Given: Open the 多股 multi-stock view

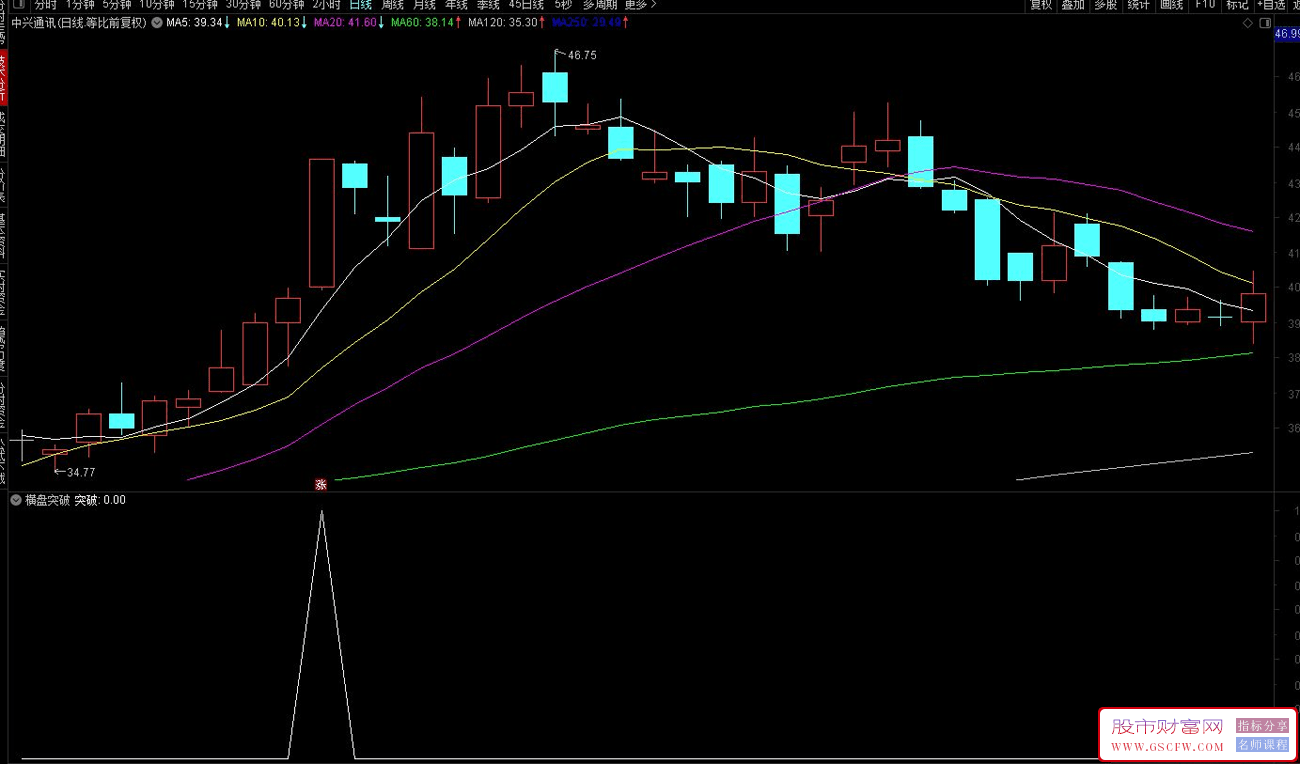Looking at the screenshot, I should pyautogui.click(x=1105, y=5).
